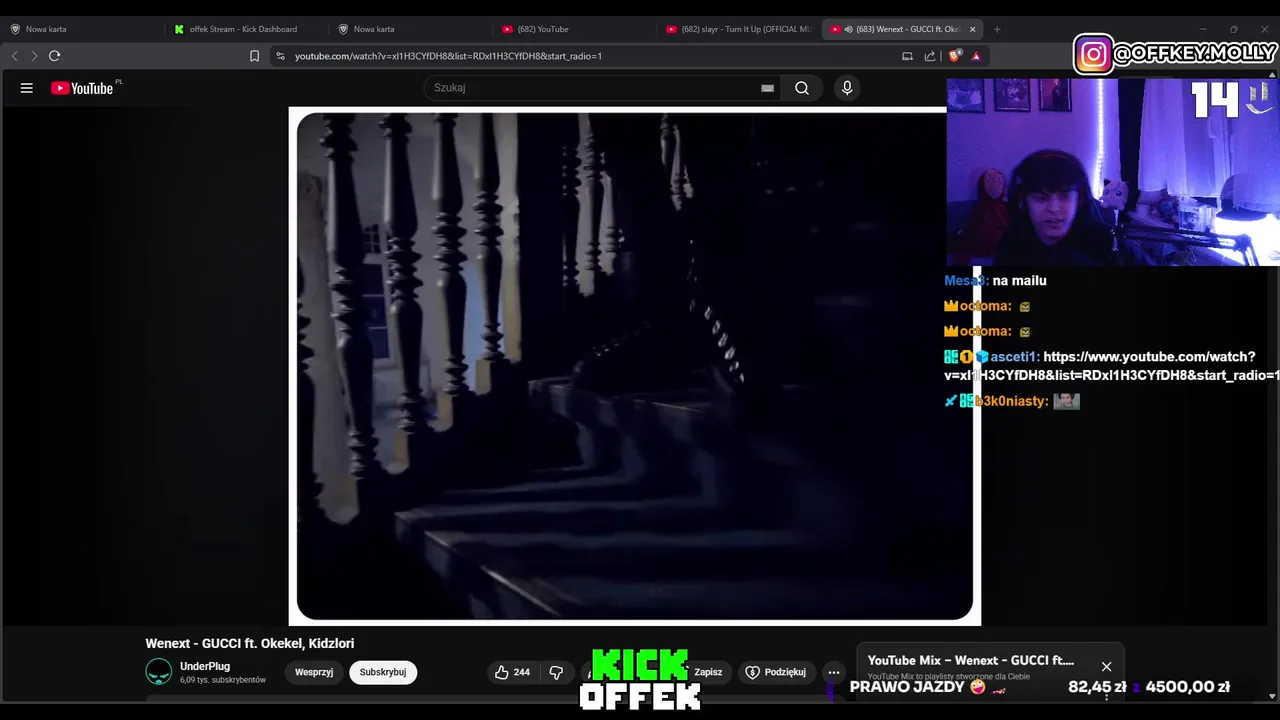Click the @OFFKEY.MOLLY Instagram icon
The image size is (1280, 720).
coord(1094,54)
